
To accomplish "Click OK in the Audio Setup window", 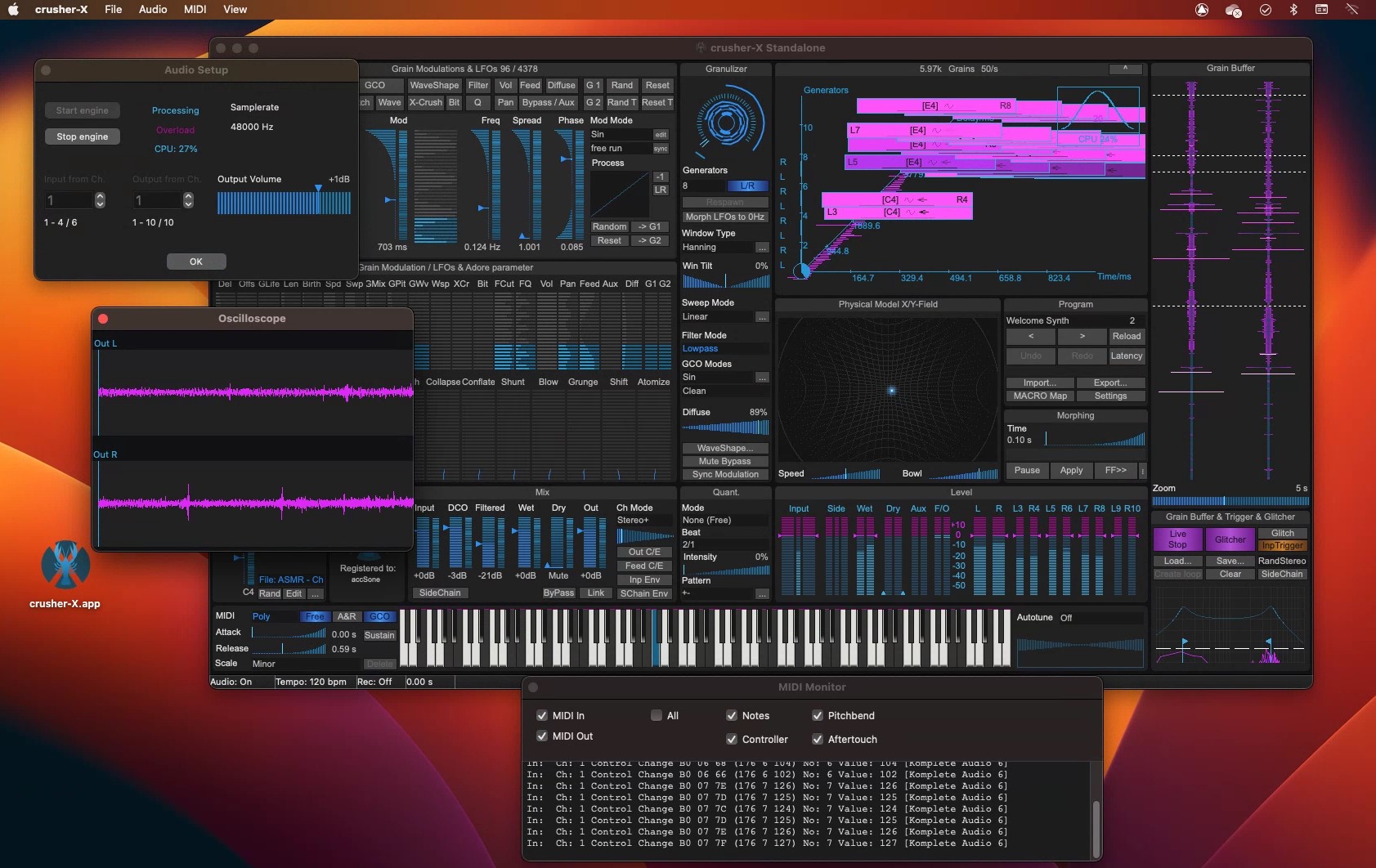I will (196, 262).
